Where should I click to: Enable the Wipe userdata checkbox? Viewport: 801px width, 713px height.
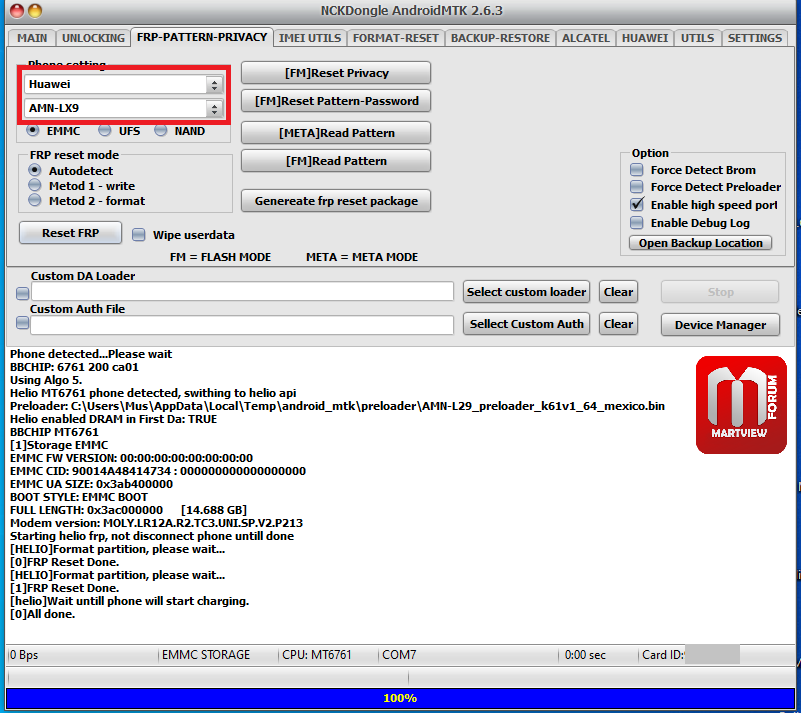pyautogui.click(x=138, y=234)
